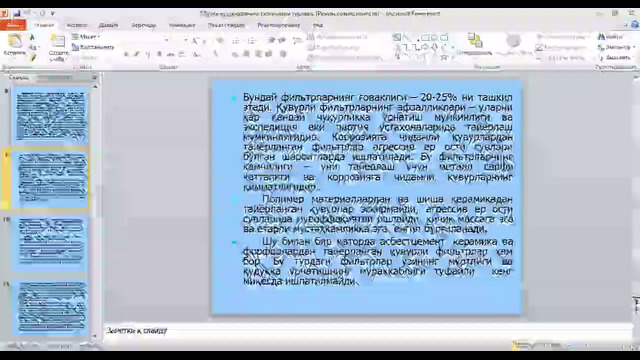This screenshot has width=640, height=360.
Task: Open the Layout (Макет) dropdown
Action: (x=86, y=37)
